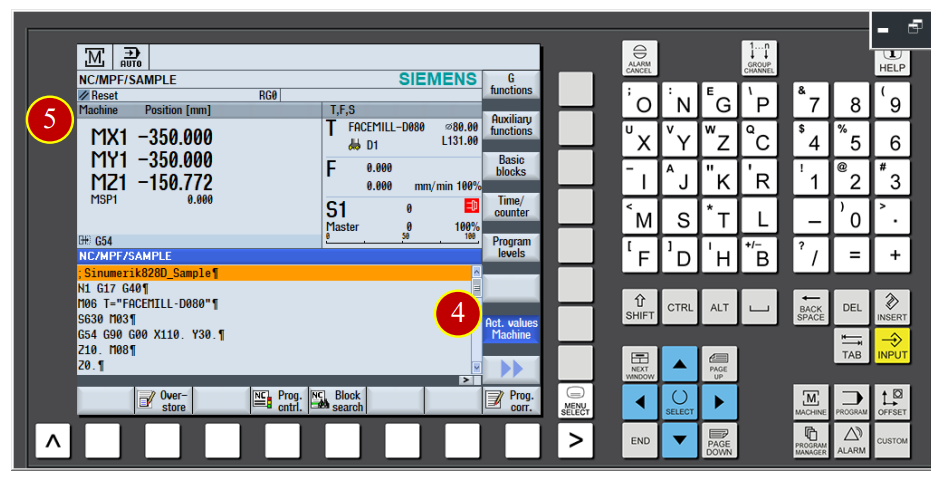Click the letter T key
Image resolution: width=931 pixels, height=480 pixels.
(x=719, y=216)
